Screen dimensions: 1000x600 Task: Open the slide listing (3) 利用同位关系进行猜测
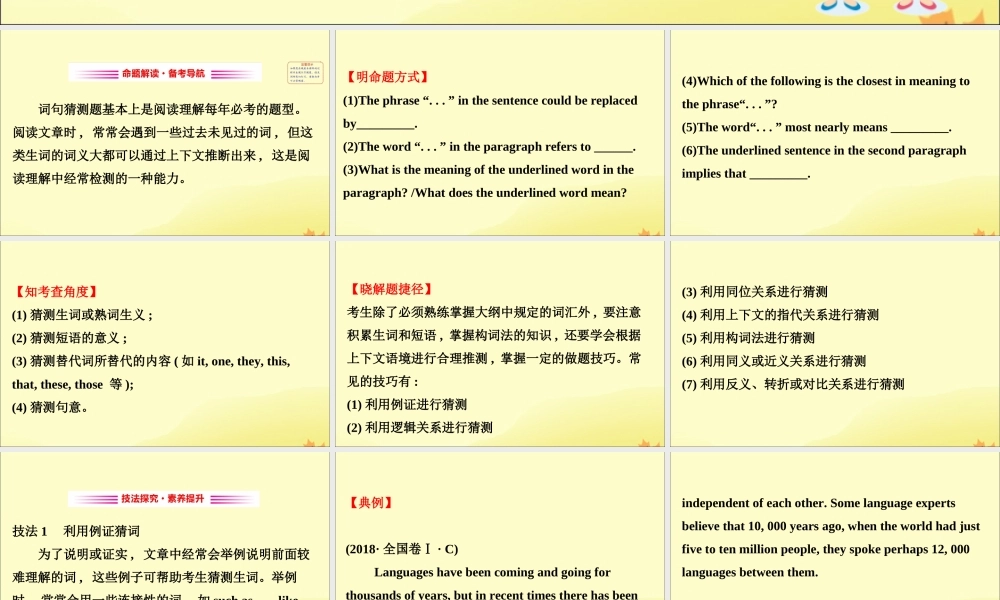tap(835, 344)
